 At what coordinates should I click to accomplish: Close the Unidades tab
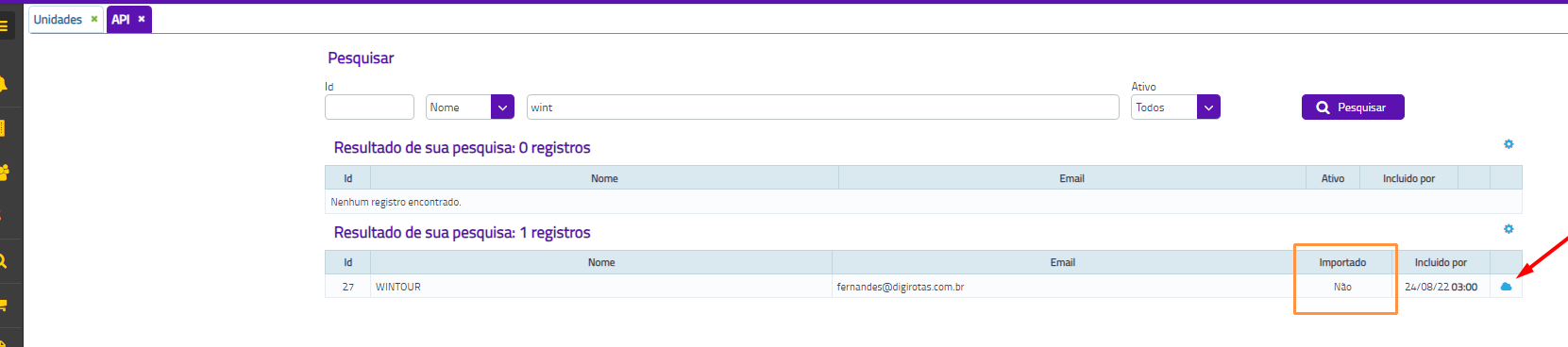click(94, 19)
